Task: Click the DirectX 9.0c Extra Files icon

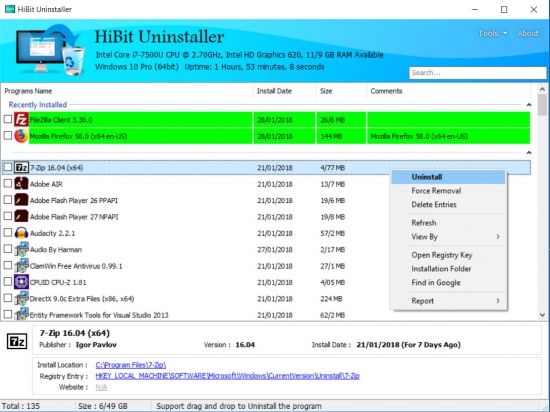Action: pos(21,298)
